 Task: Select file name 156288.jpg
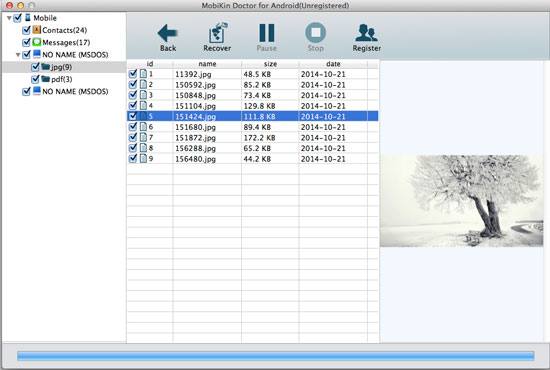(195, 148)
